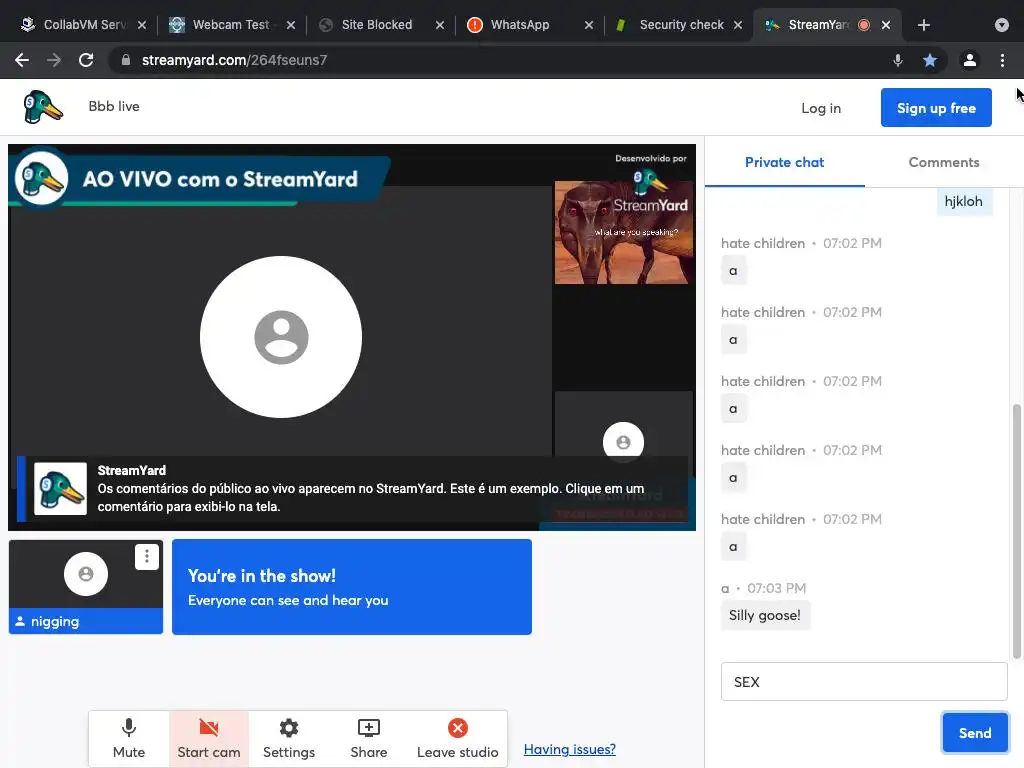Viewport: 1024px width, 768px height.
Task: Click the large avatar placeholder in stream
Action: [281, 337]
